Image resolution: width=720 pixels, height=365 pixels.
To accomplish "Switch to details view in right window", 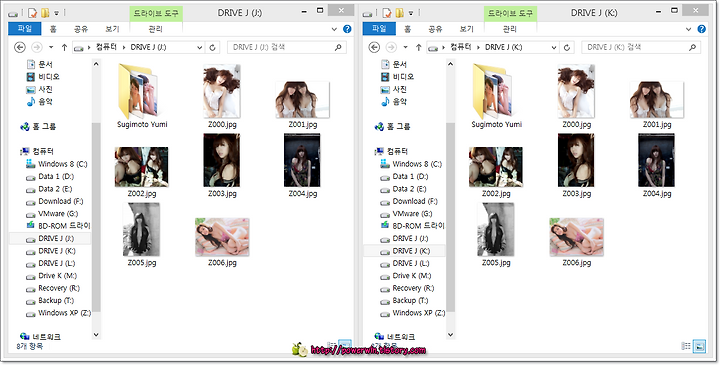I will click(x=686, y=346).
